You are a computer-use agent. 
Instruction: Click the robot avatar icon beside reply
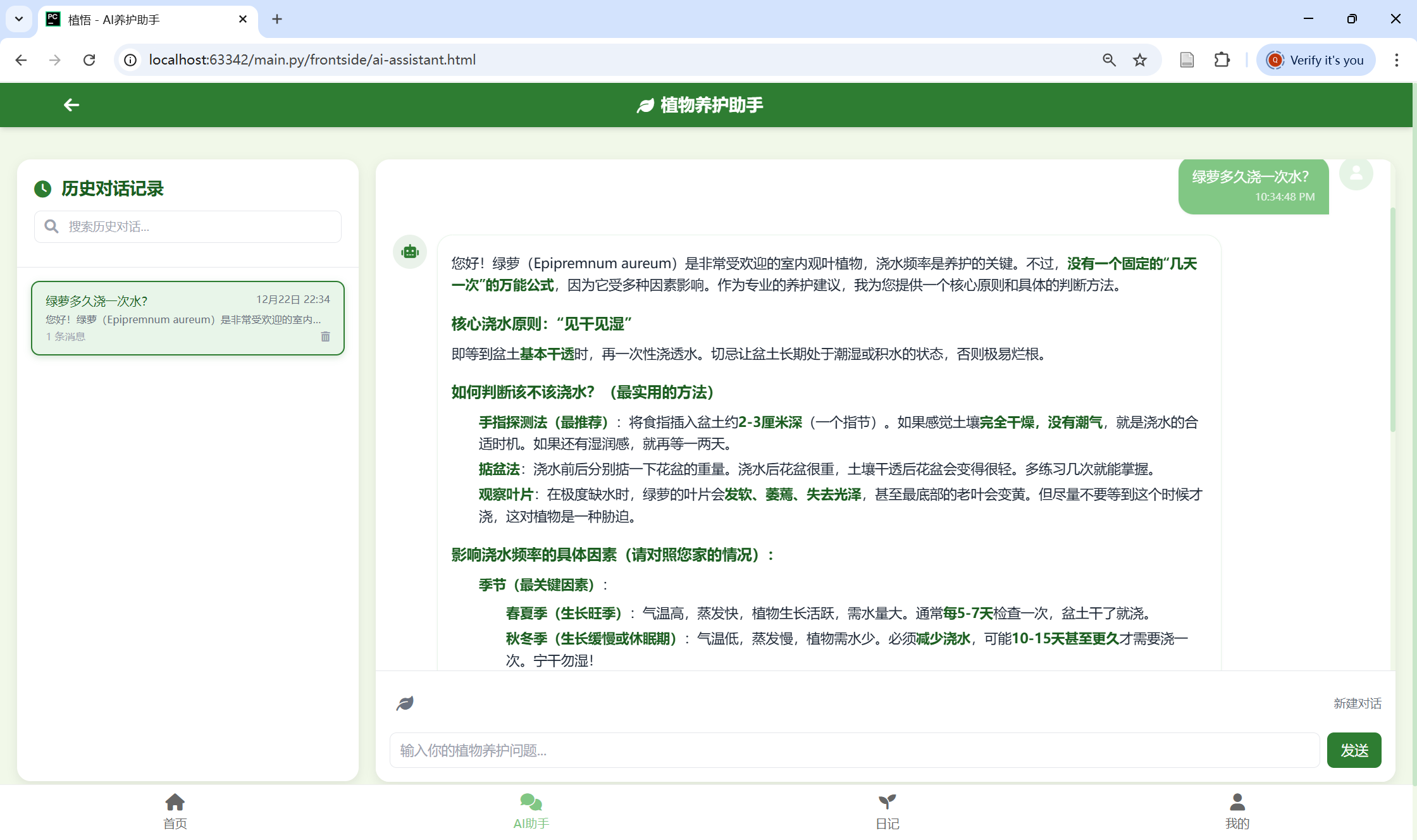410,252
